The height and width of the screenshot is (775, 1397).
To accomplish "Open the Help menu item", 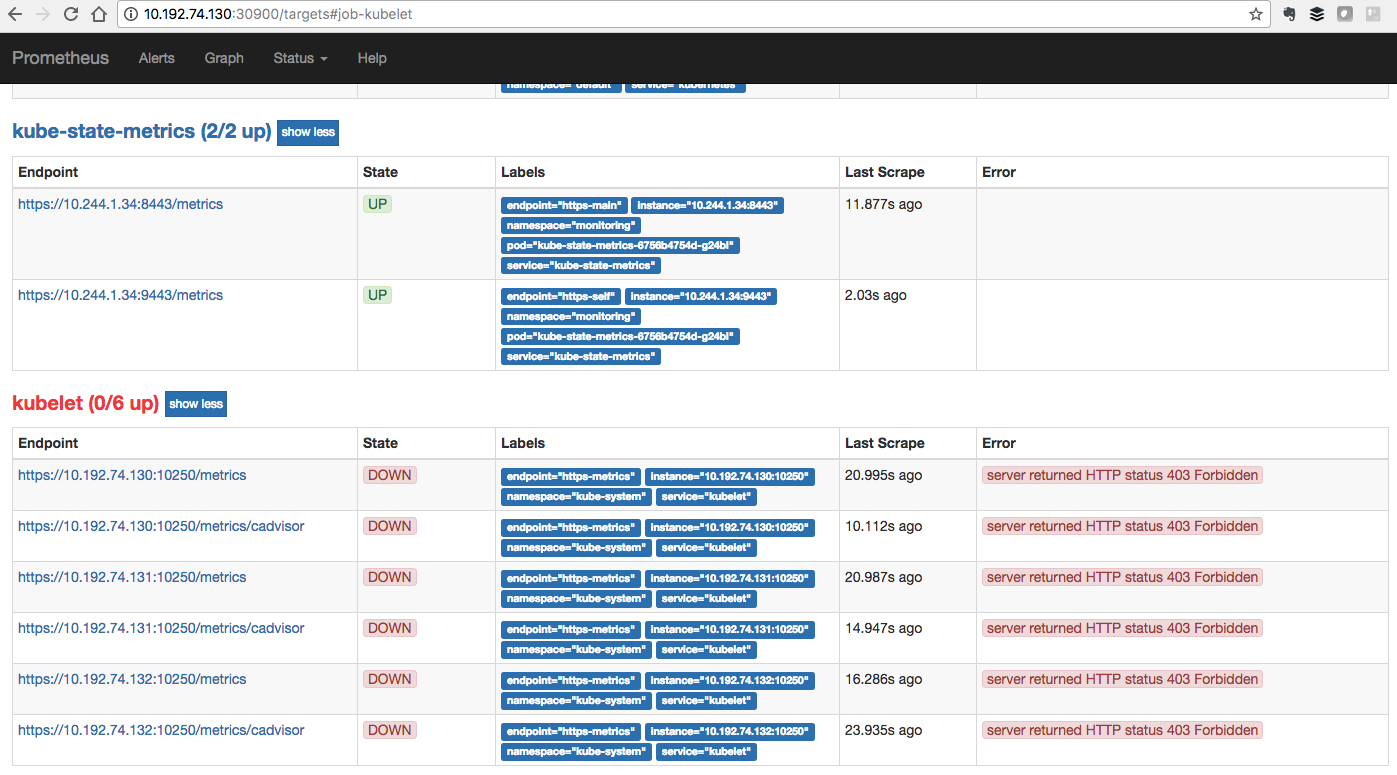I will (x=372, y=58).
